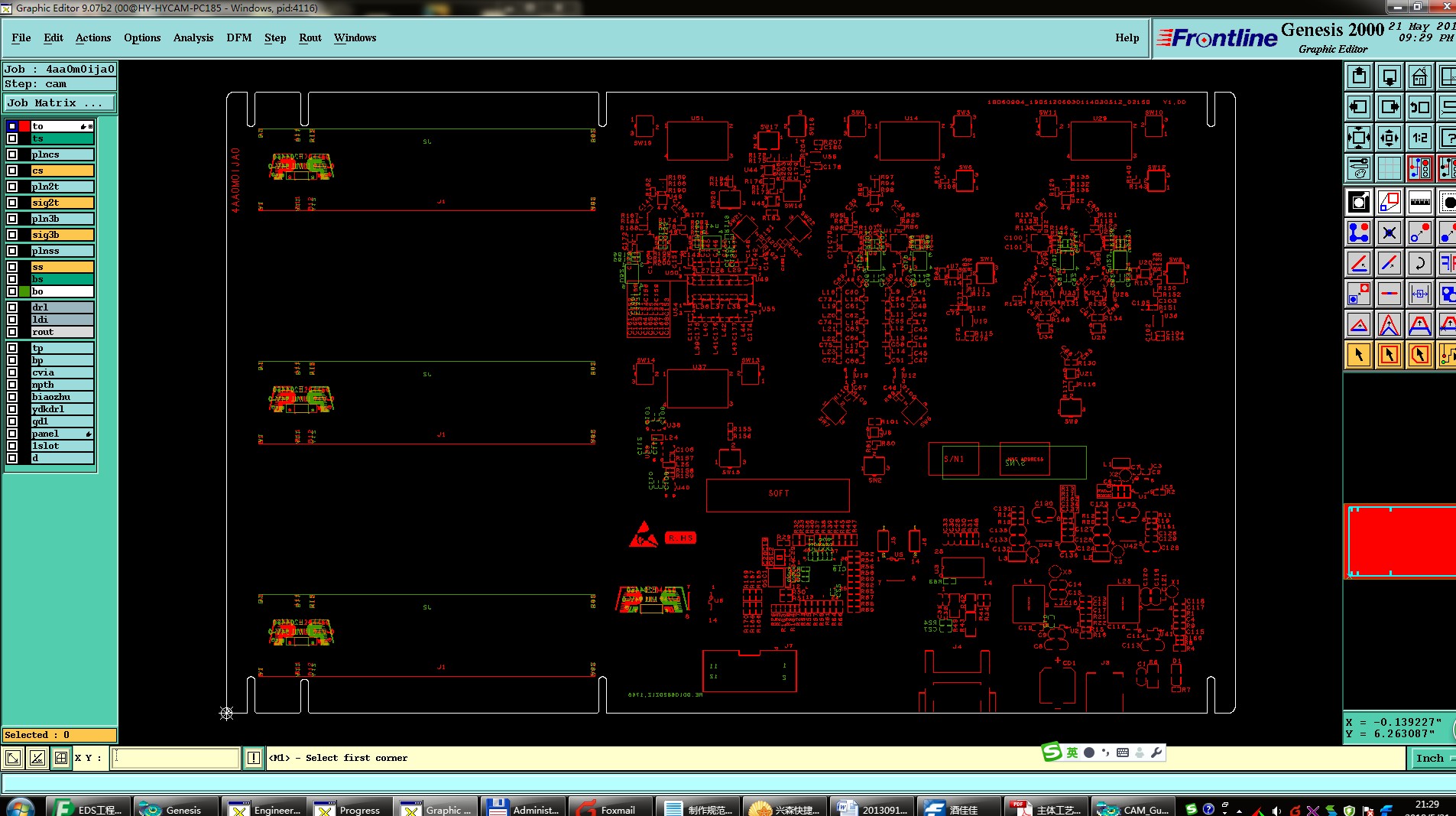Viewport: 1456px width, 816px height.
Task: Open the tools and palette settings icon
Action: pos(1358,168)
